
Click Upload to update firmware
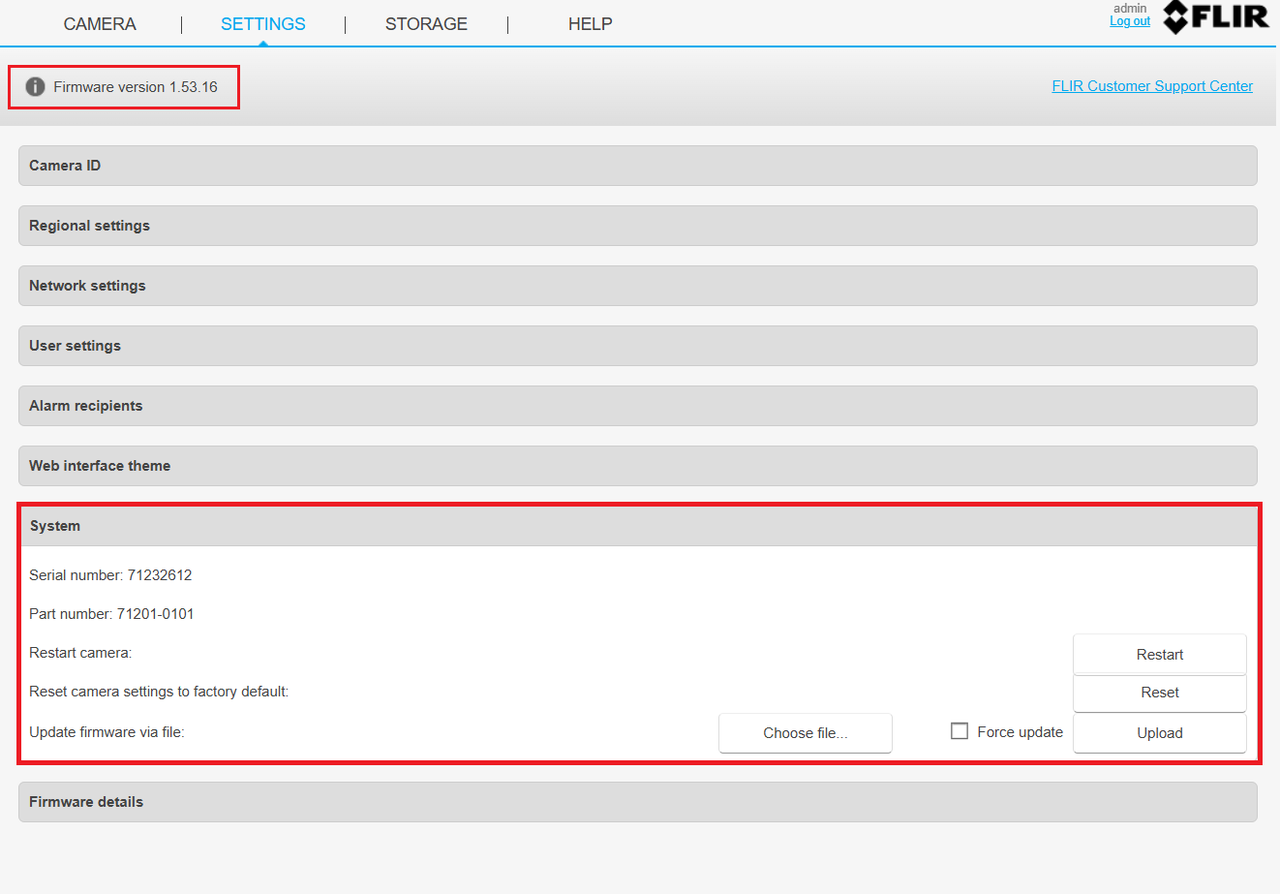point(1160,733)
